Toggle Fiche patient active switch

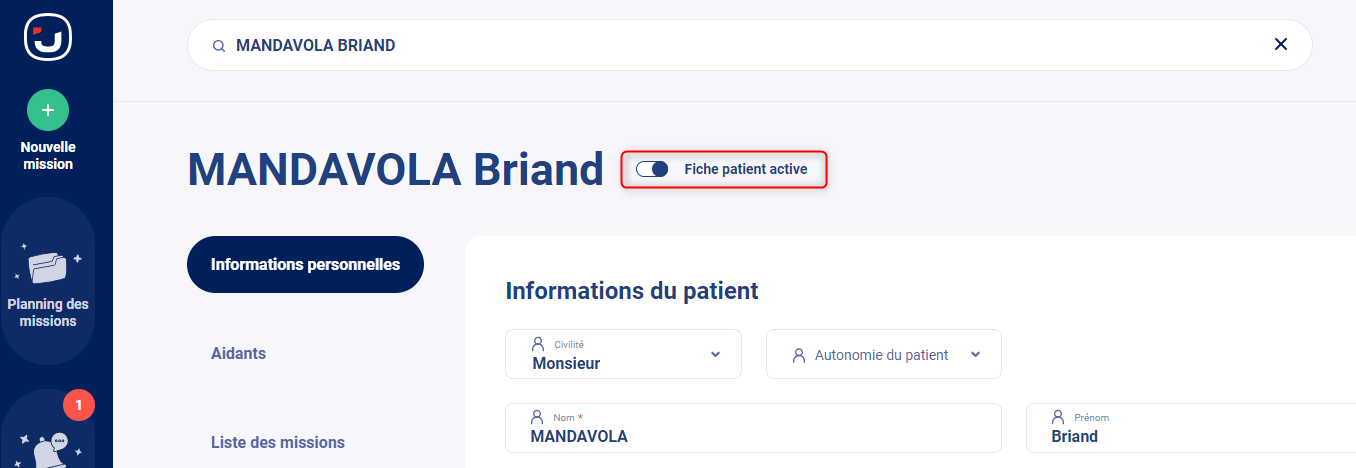point(652,170)
